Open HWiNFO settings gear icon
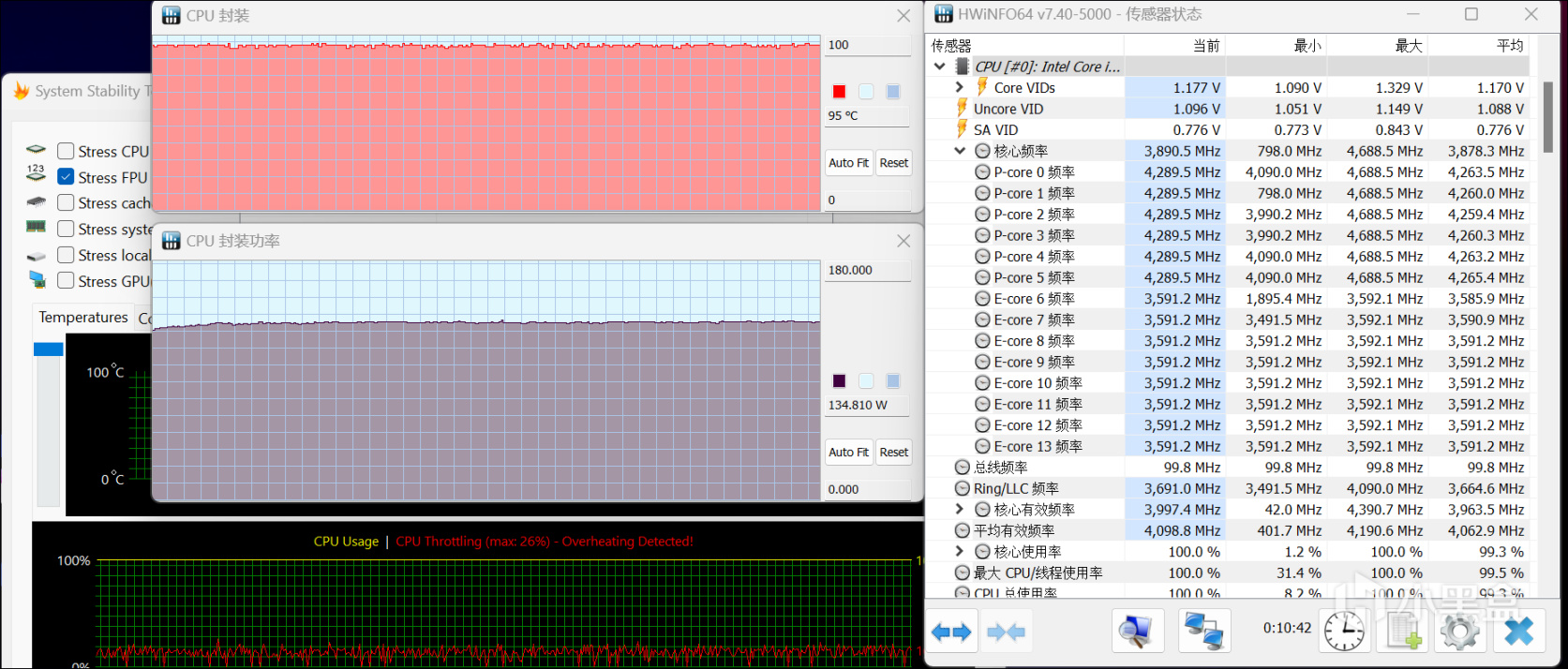This screenshot has width=1568, height=669. click(x=1459, y=632)
